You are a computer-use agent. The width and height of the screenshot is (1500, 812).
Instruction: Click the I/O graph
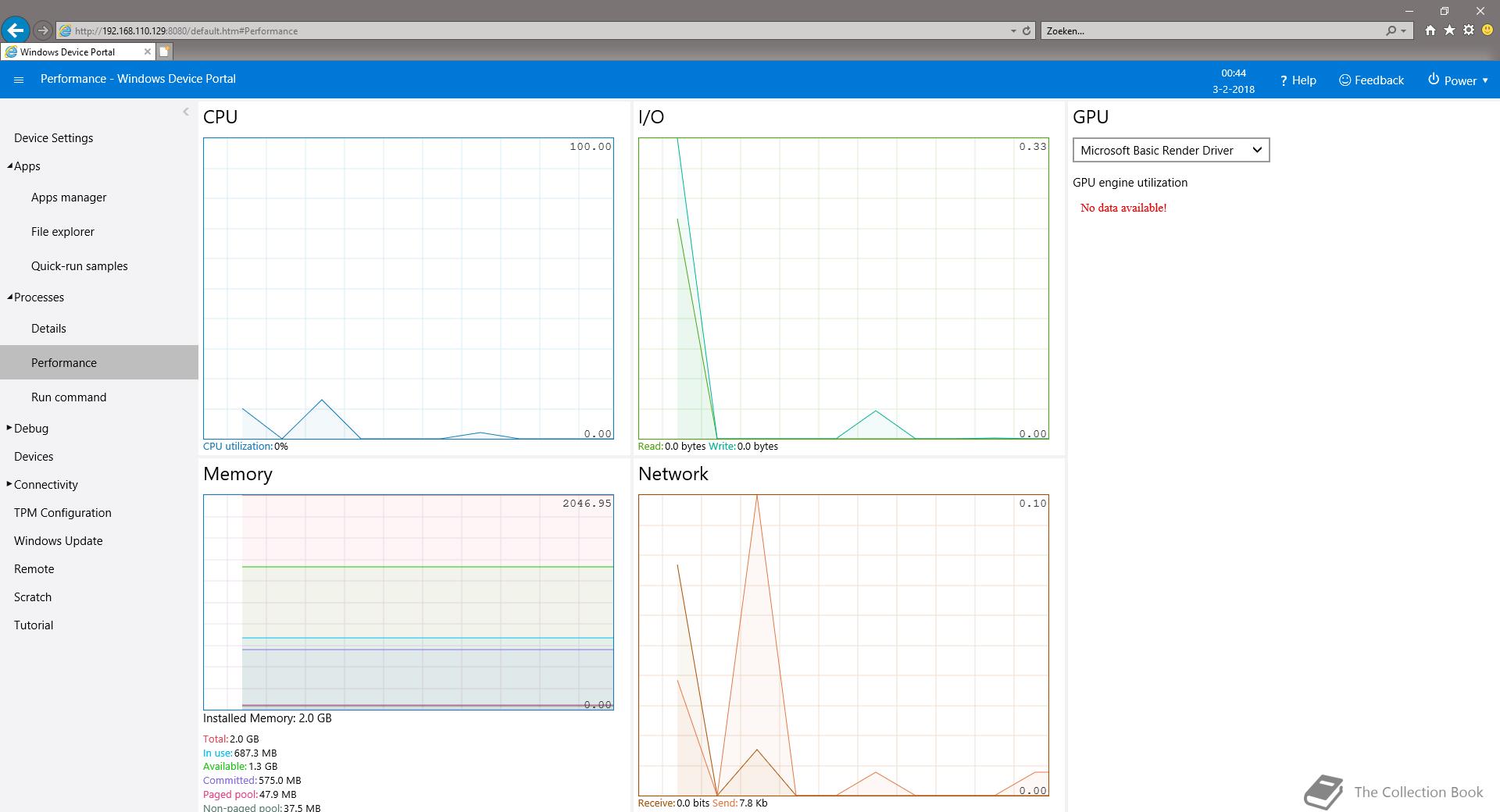pyautogui.click(x=844, y=288)
